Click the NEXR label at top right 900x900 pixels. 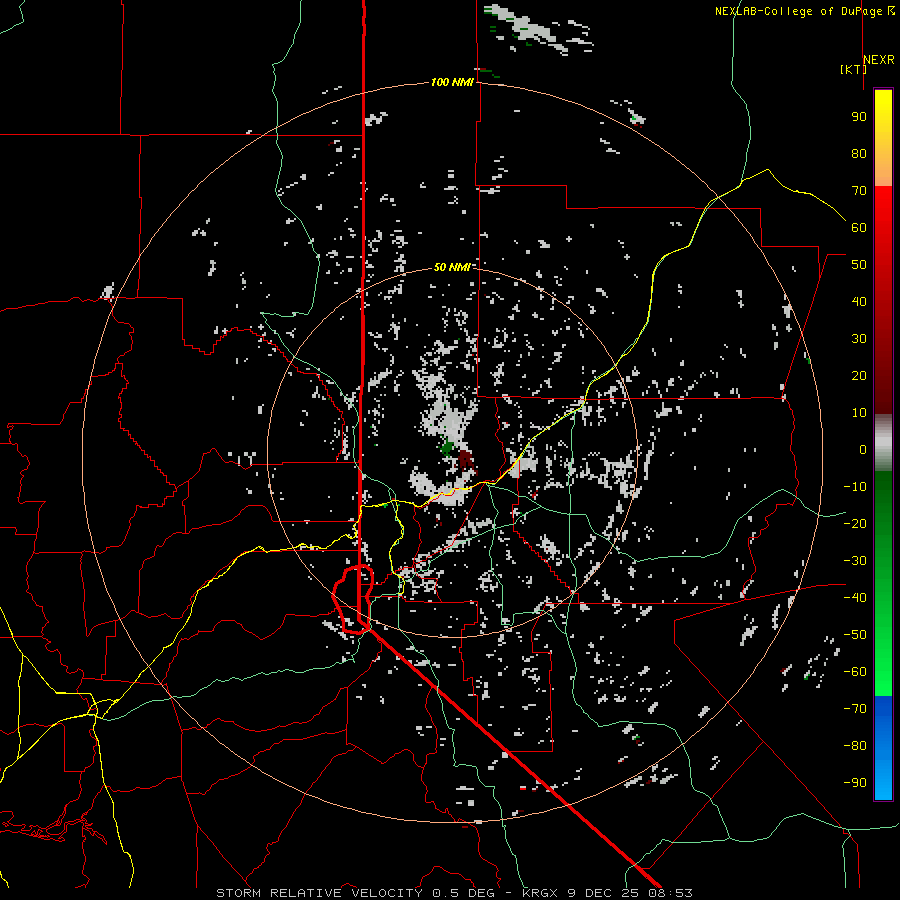click(879, 60)
